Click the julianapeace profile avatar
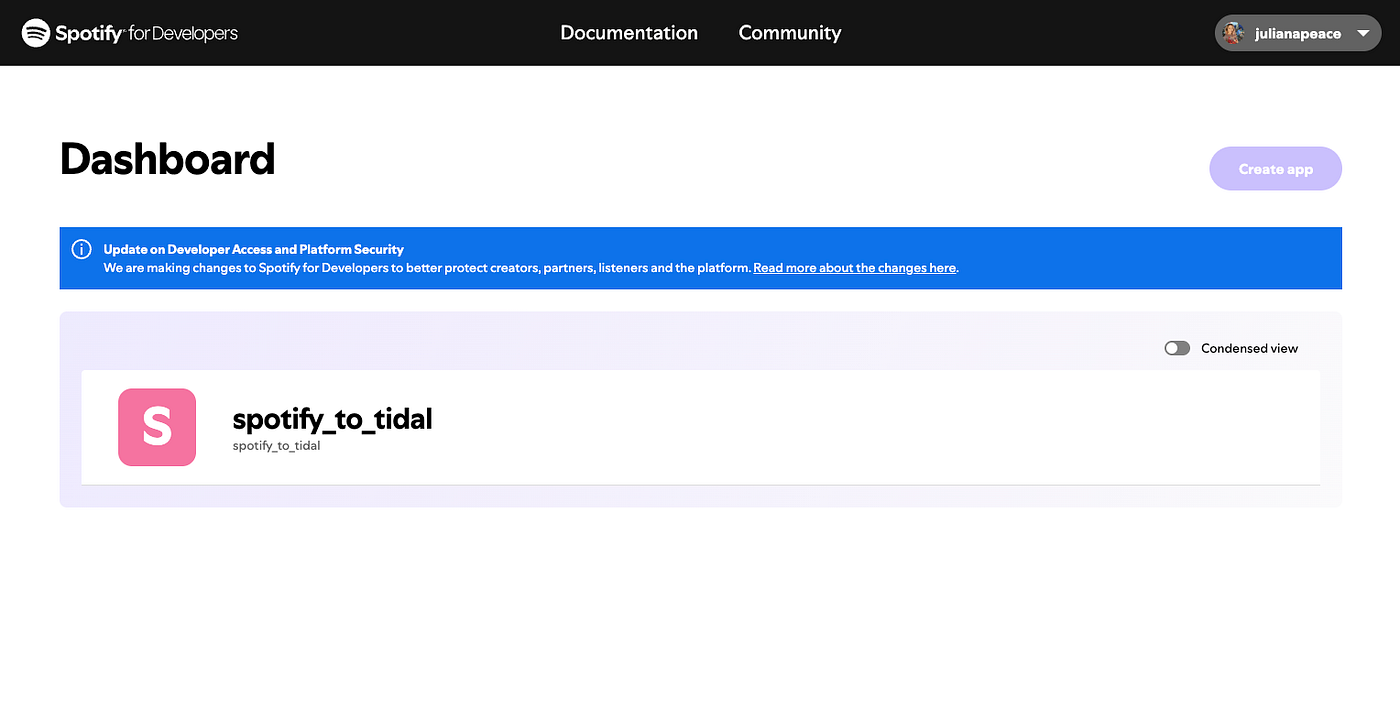Viewport: 1400px width, 720px height. 1234,33
